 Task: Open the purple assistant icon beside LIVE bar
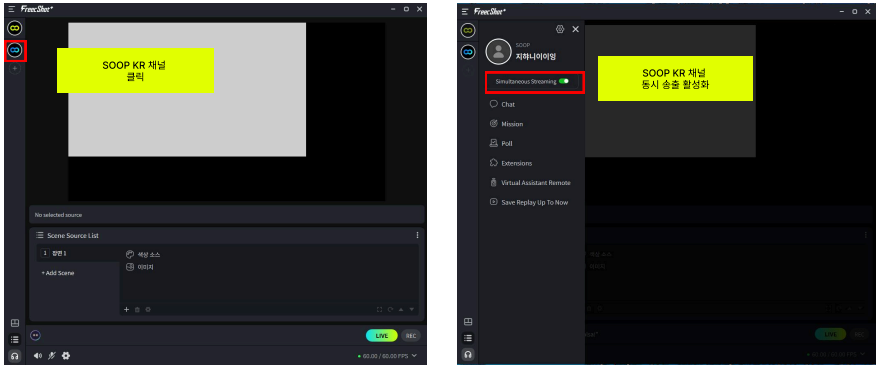(x=35, y=335)
